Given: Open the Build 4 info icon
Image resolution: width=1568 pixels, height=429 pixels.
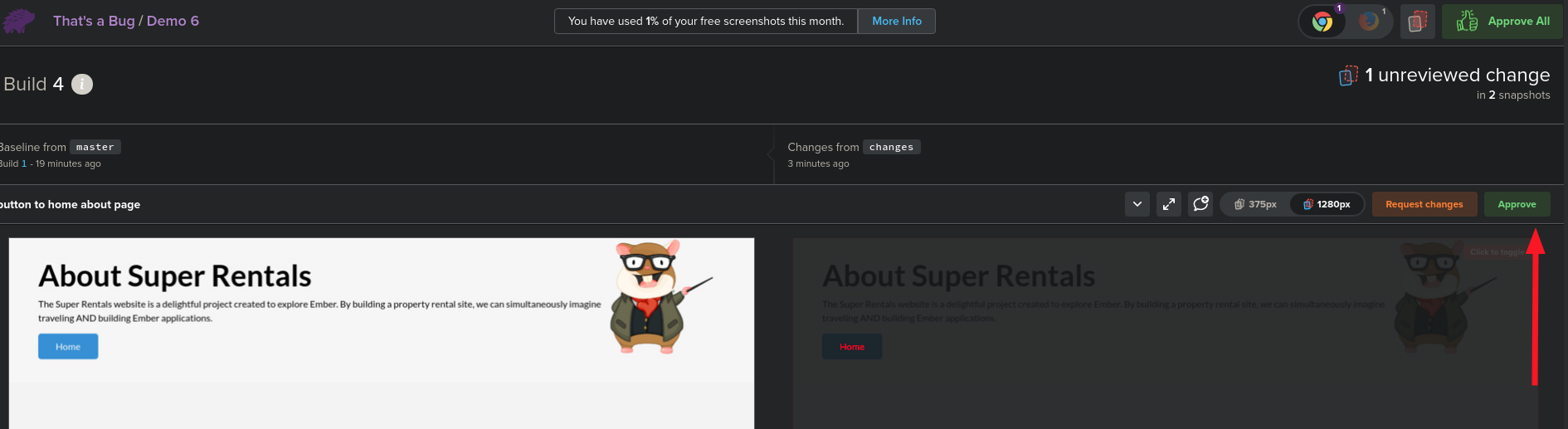Looking at the screenshot, I should pos(82,84).
